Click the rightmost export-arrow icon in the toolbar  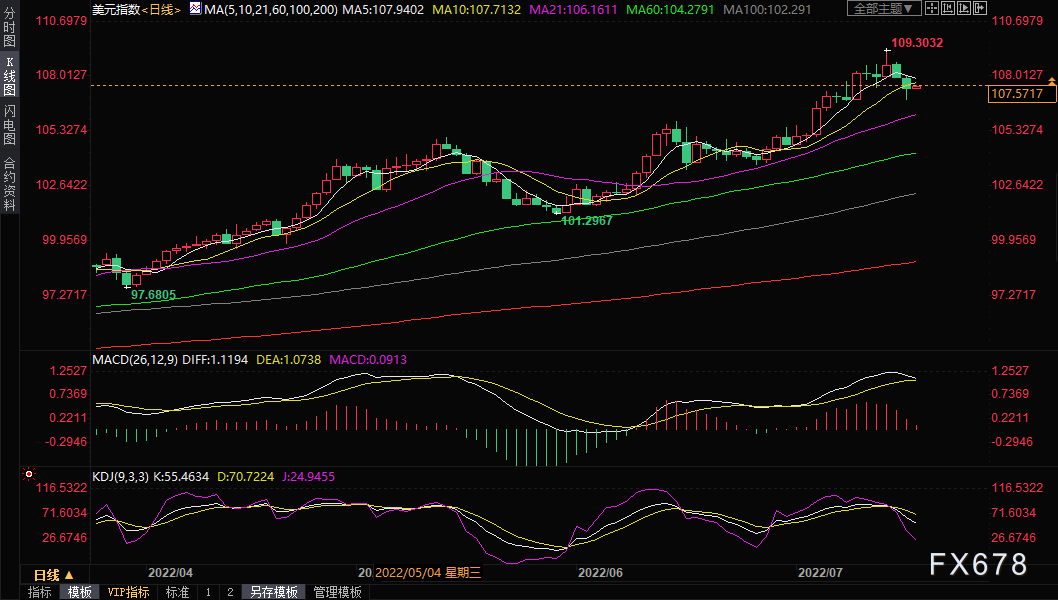980,8
